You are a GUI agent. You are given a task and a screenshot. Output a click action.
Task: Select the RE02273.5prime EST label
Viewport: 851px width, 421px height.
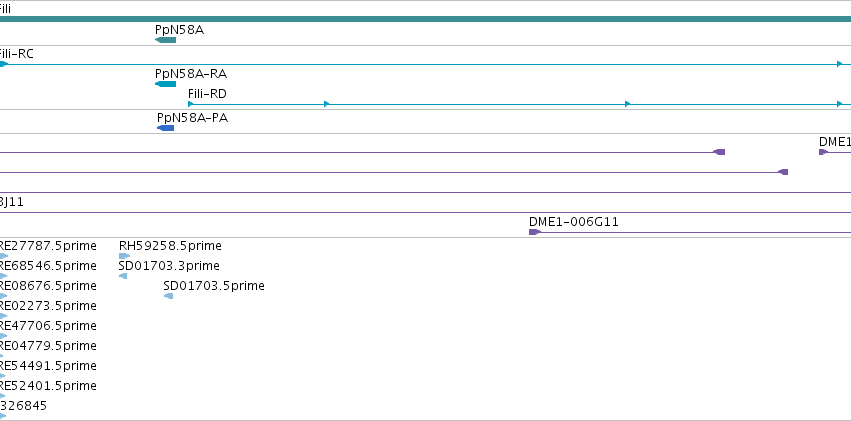[x=48, y=306]
